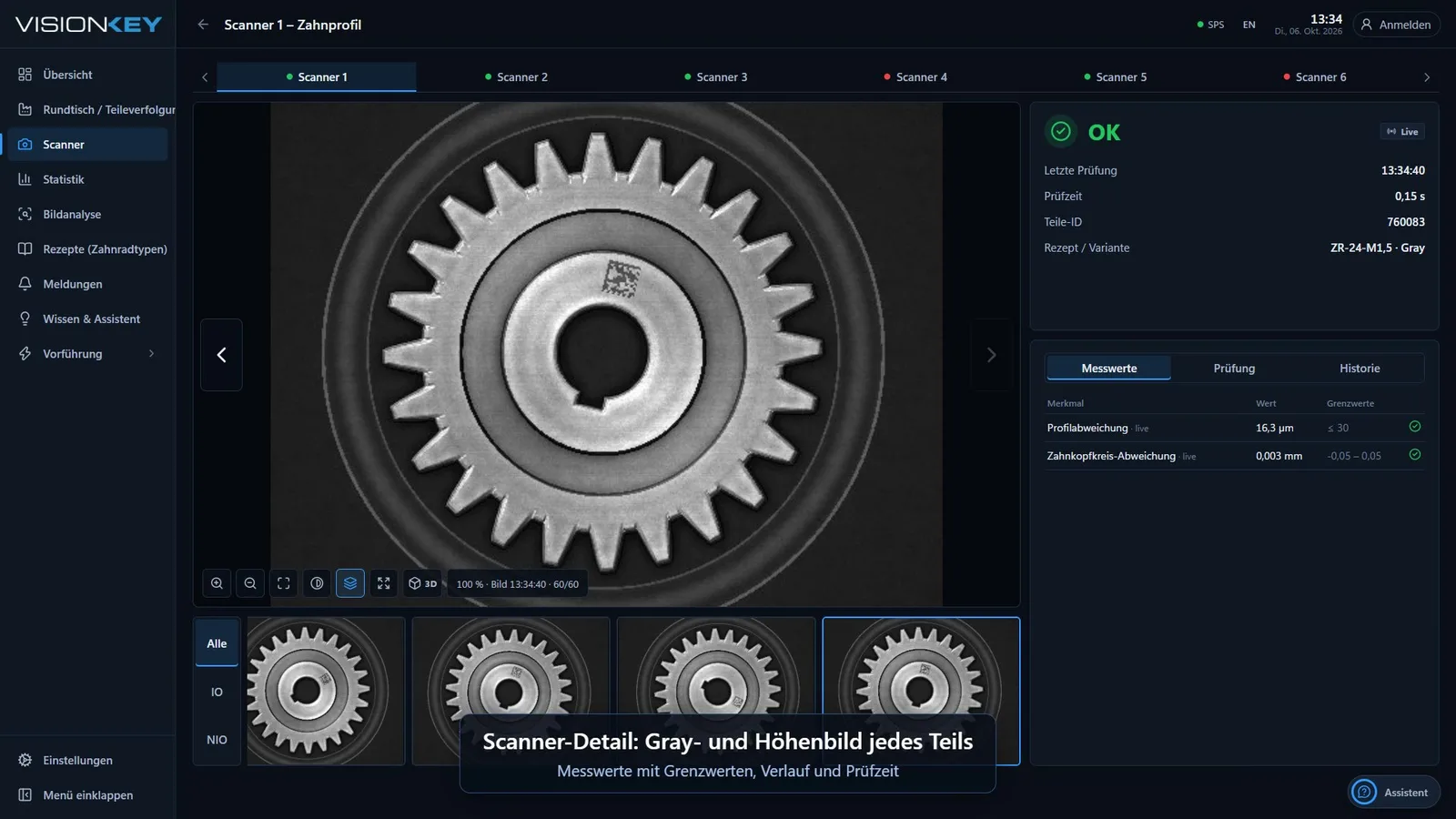
Task: Click Anmelden to log in
Action: click(x=1396, y=25)
